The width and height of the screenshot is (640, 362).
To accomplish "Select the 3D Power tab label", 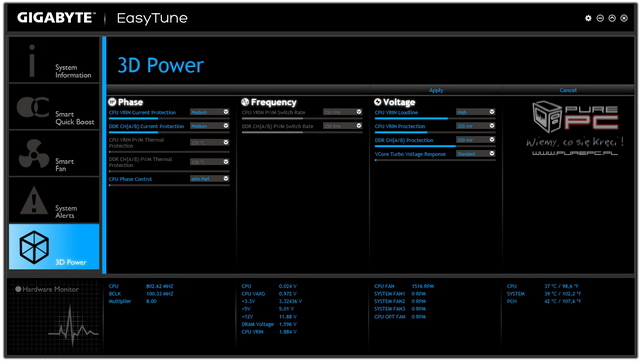I will (x=71, y=262).
